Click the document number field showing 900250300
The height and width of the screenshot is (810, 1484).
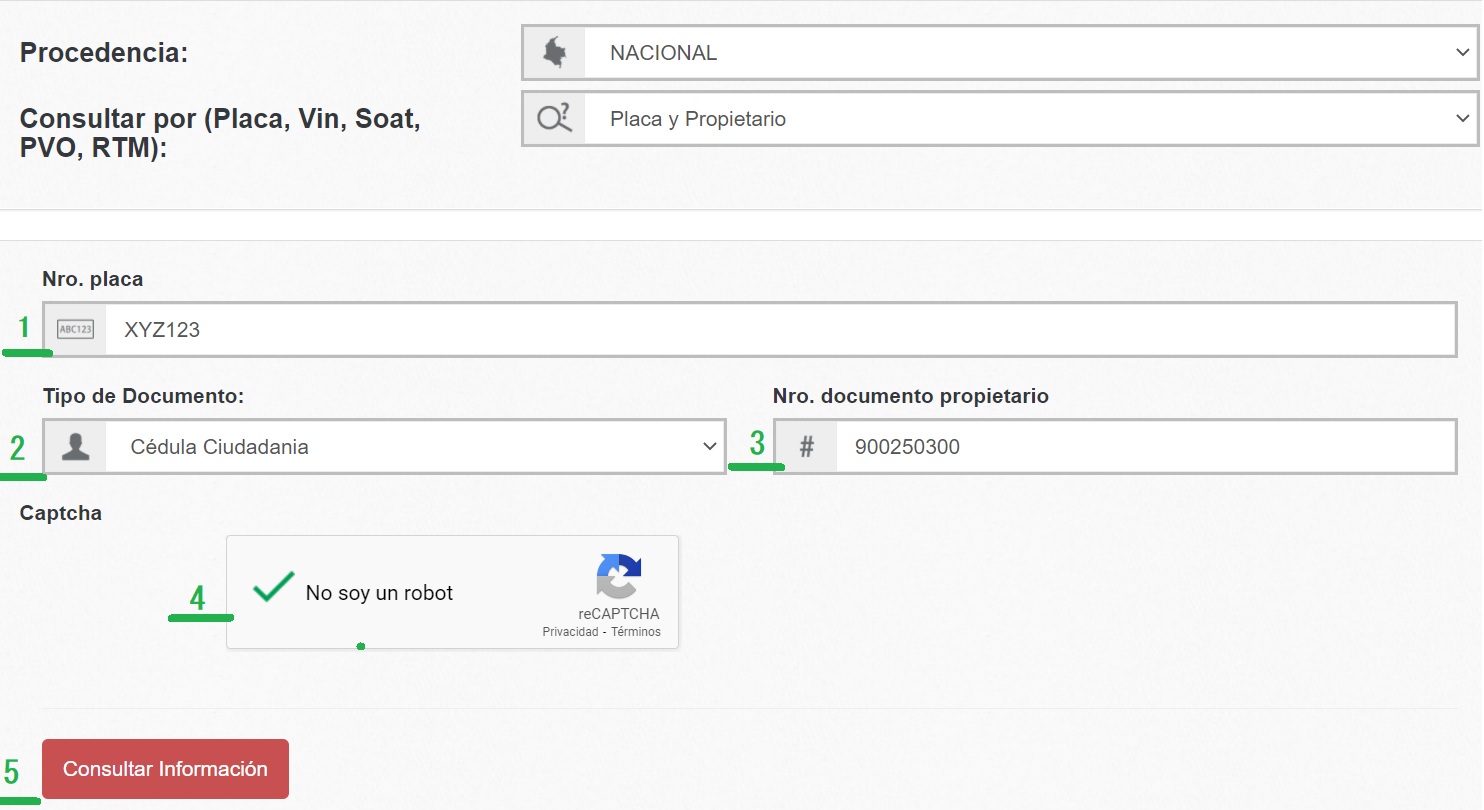[1144, 447]
